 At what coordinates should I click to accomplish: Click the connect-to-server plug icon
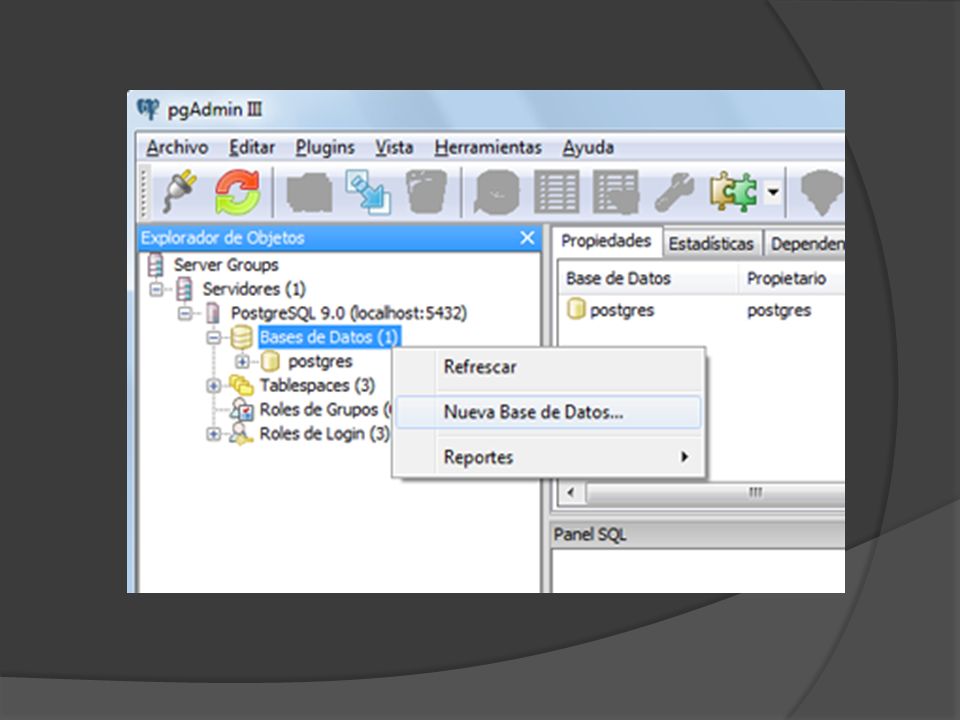pyautogui.click(x=180, y=192)
